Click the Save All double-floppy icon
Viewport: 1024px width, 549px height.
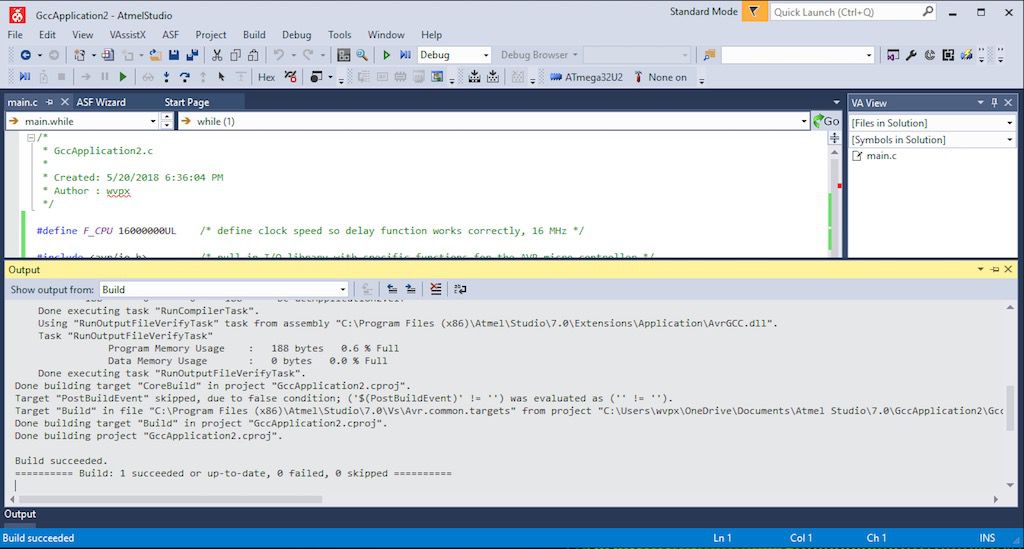click(192, 55)
